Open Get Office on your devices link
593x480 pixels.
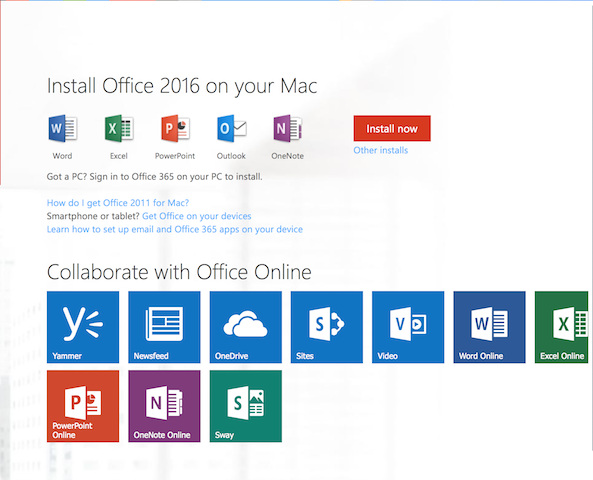tap(197, 216)
